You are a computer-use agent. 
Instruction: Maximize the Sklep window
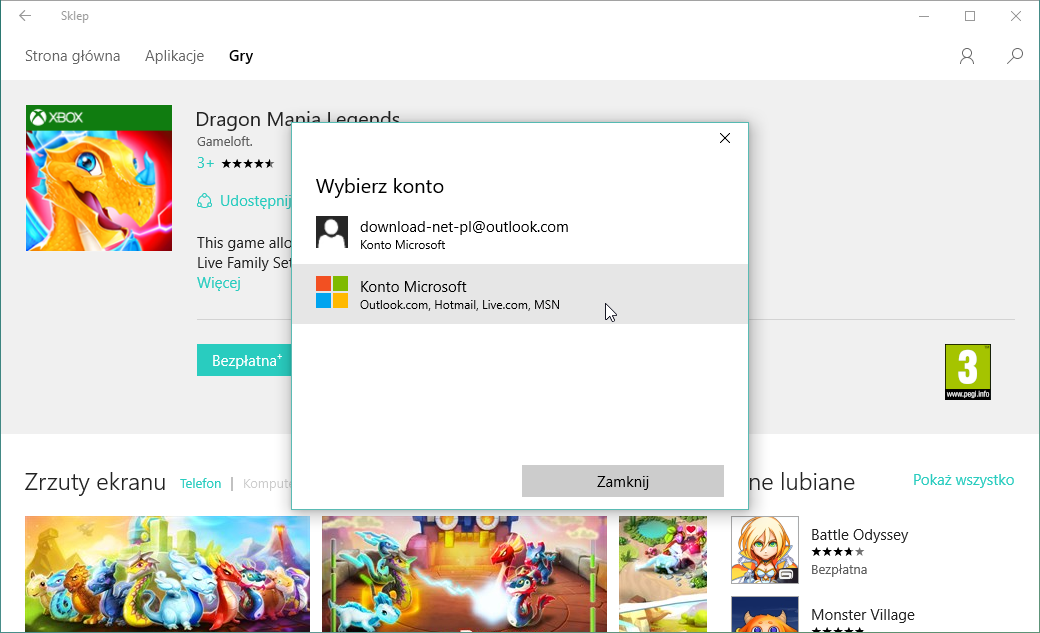click(970, 16)
